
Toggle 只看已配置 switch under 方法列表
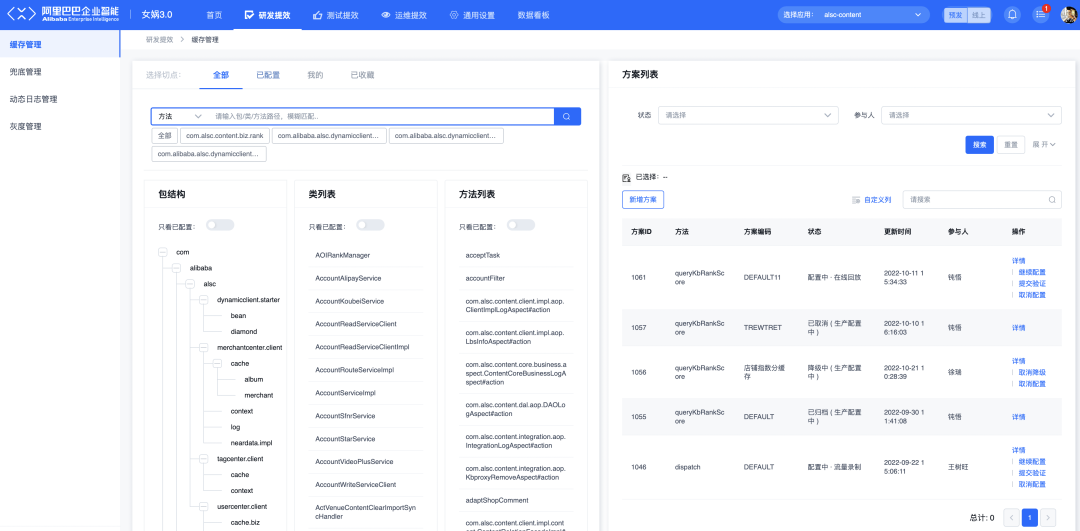[x=521, y=225]
